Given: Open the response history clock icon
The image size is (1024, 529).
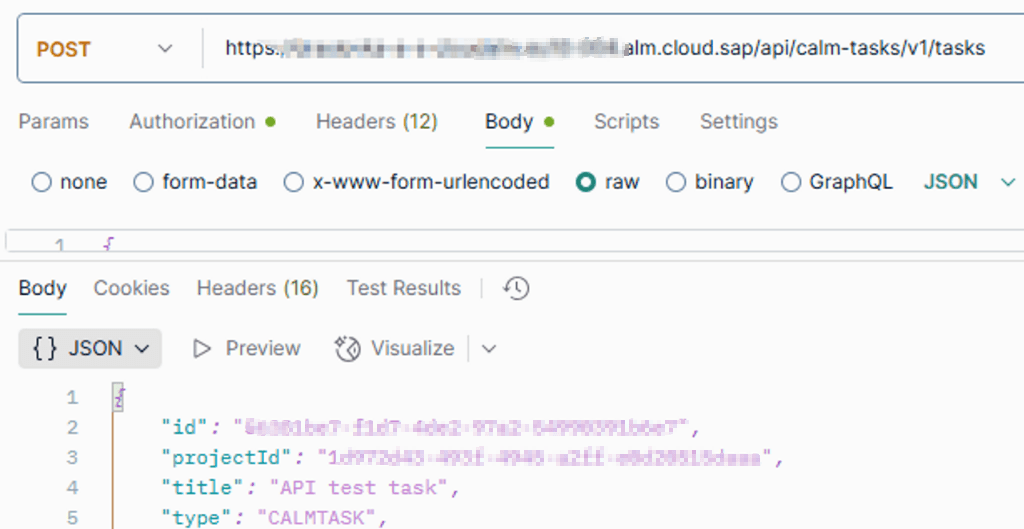Looking at the screenshot, I should (516, 288).
